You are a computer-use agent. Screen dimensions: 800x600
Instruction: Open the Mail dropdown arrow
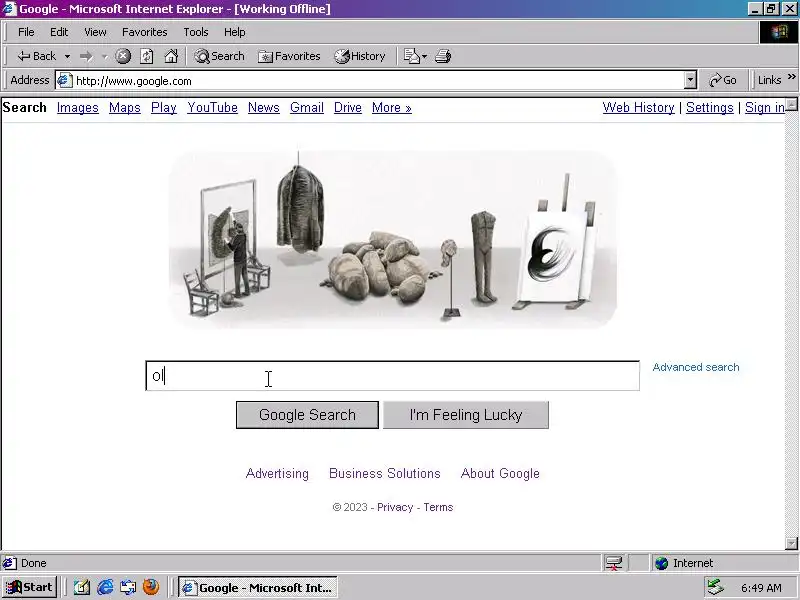pos(424,56)
